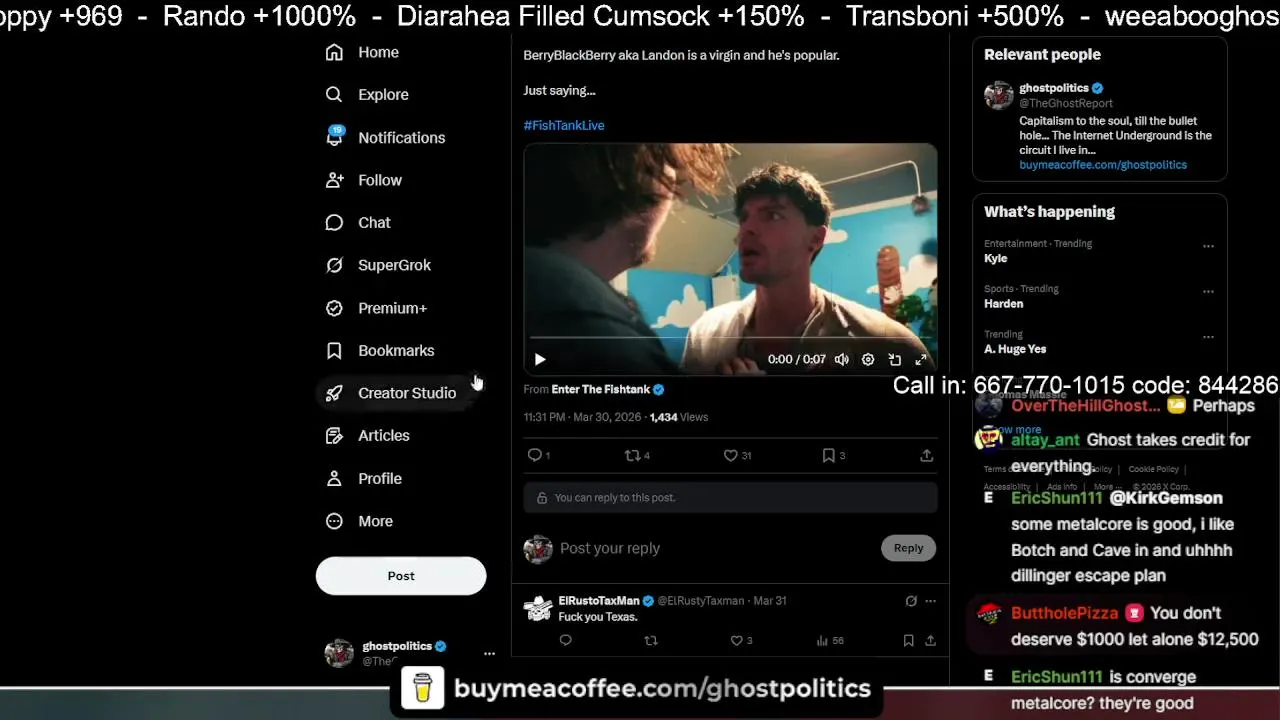Open the Home page in the sidebar
The height and width of the screenshot is (720, 1280).
[x=362, y=52]
